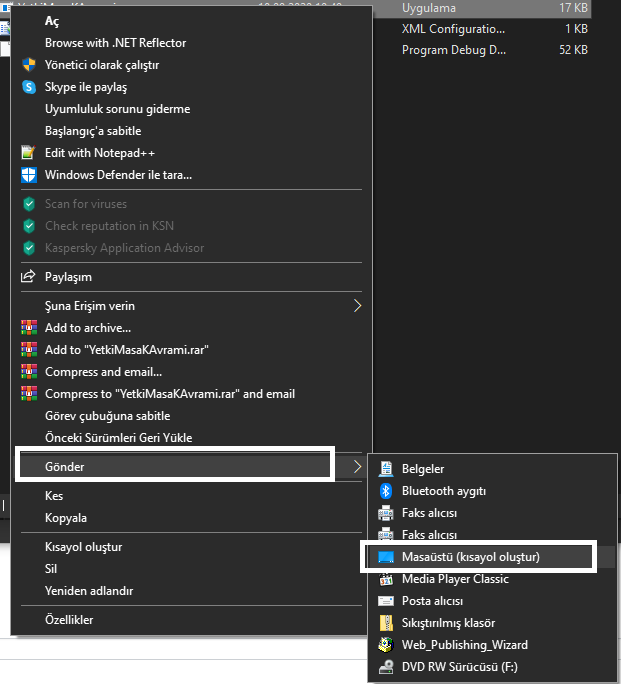Screen dimensions: 621x684
Task: Select Compress to "YetkiMasaKAvrami.rar" and email
Action: click(x=170, y=393)
